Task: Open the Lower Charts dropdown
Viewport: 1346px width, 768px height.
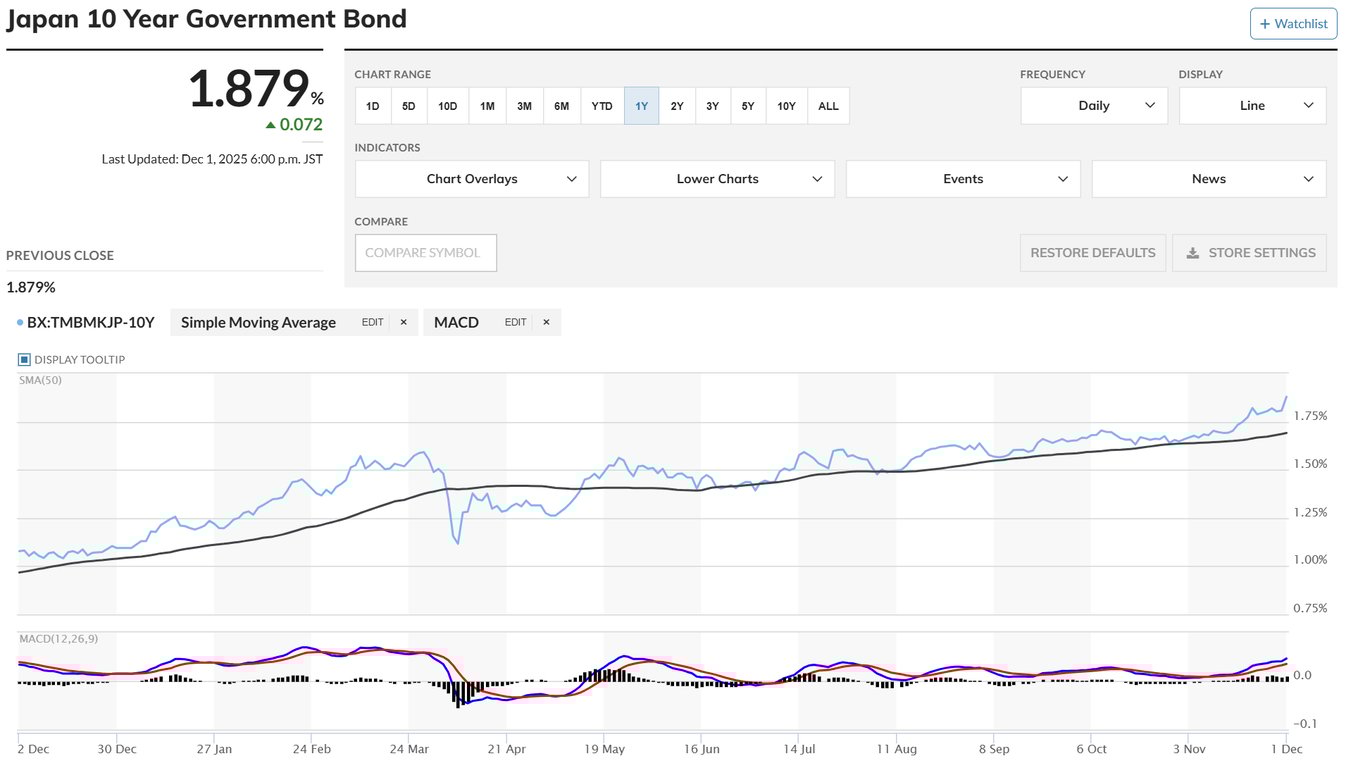Action: 717,178
